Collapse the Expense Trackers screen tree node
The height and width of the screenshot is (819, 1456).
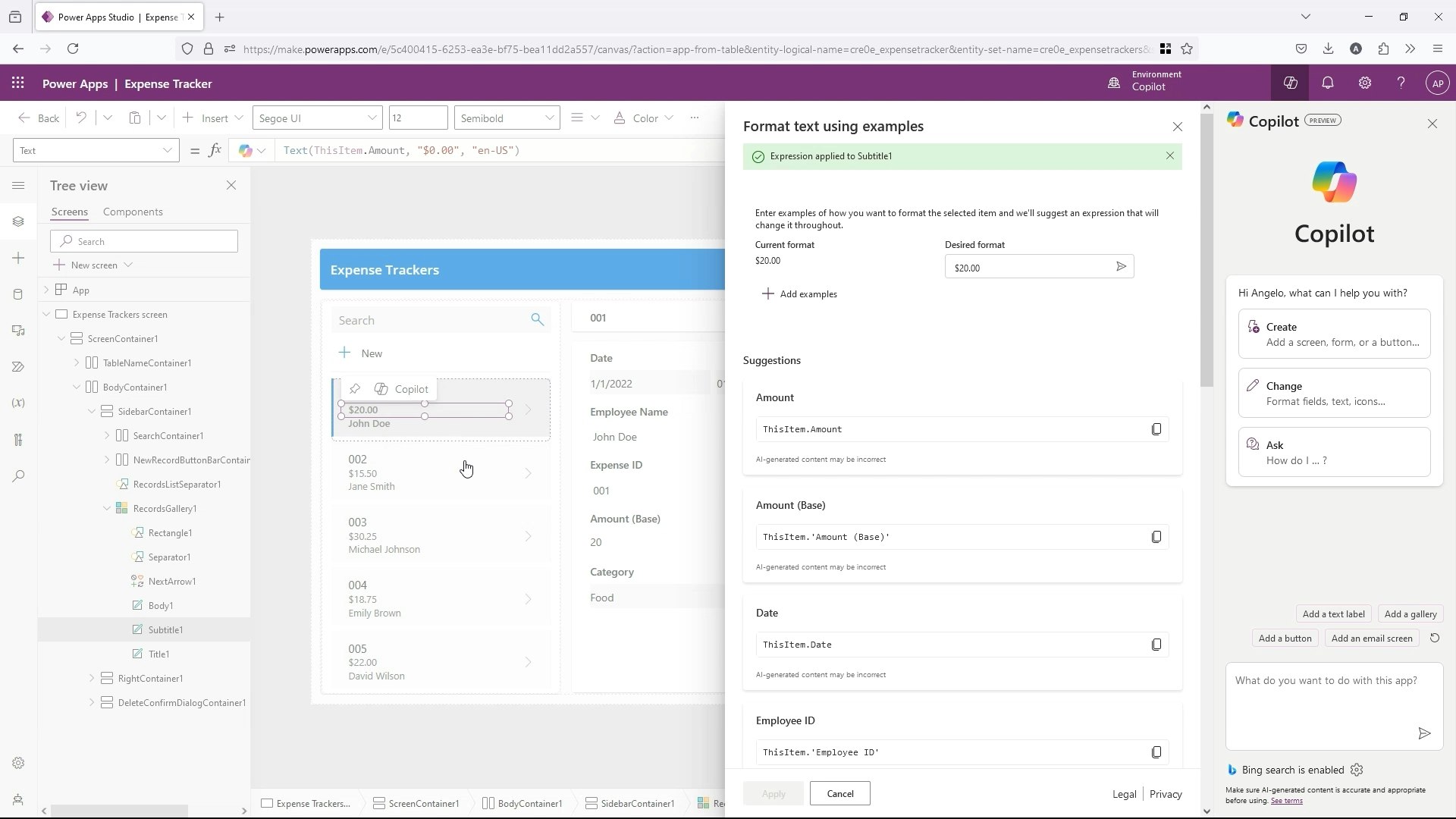[46, 314]
